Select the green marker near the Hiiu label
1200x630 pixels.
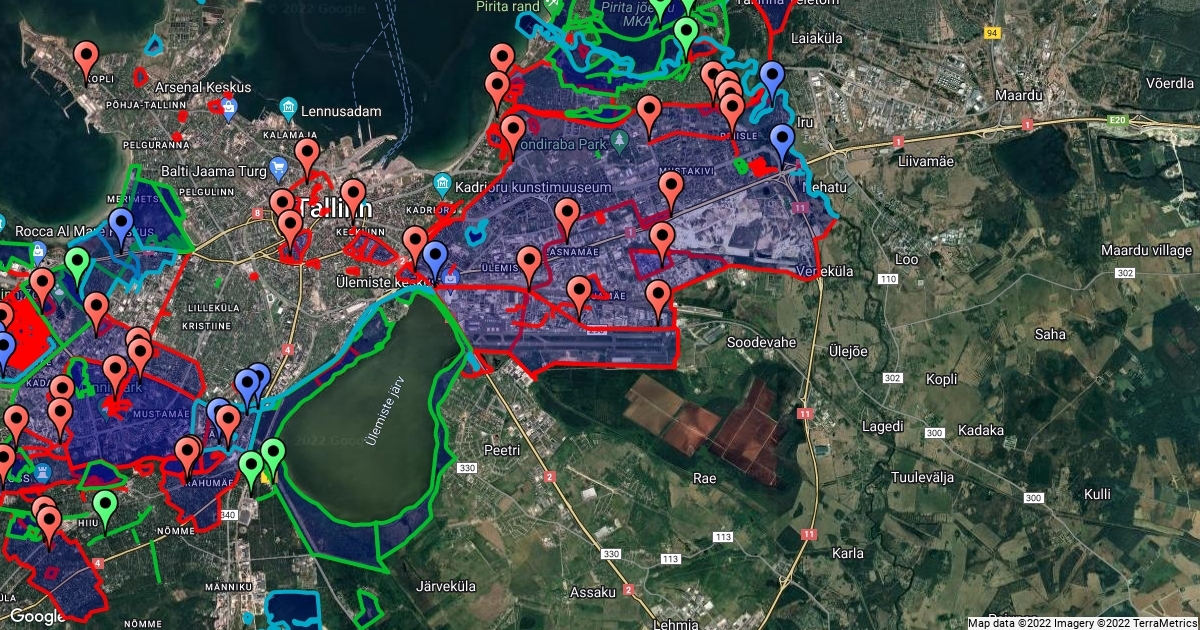(x=104, y=509)
